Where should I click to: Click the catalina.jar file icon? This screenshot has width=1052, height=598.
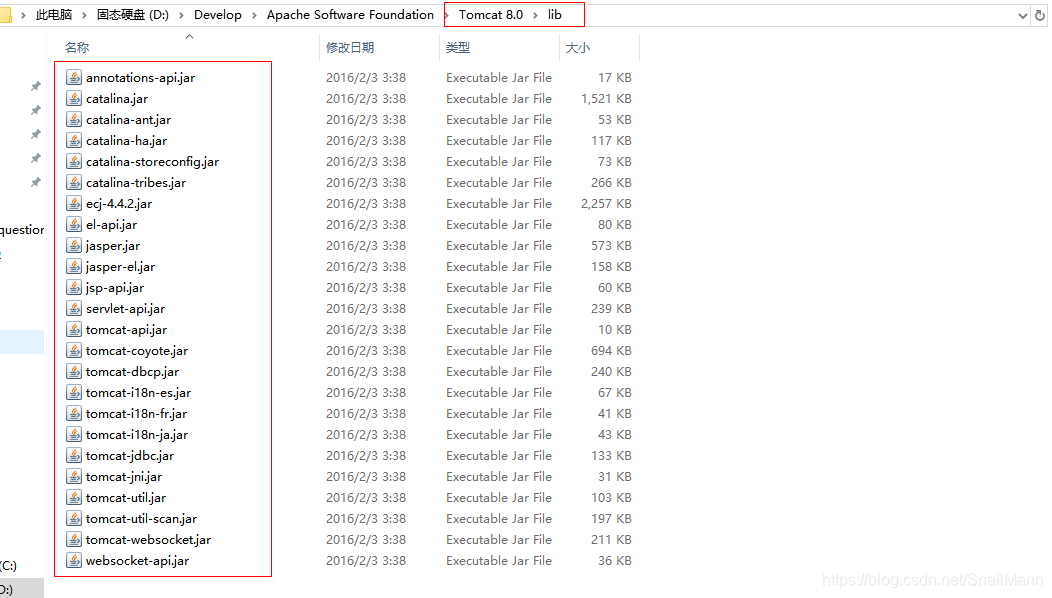click(74, 99)
